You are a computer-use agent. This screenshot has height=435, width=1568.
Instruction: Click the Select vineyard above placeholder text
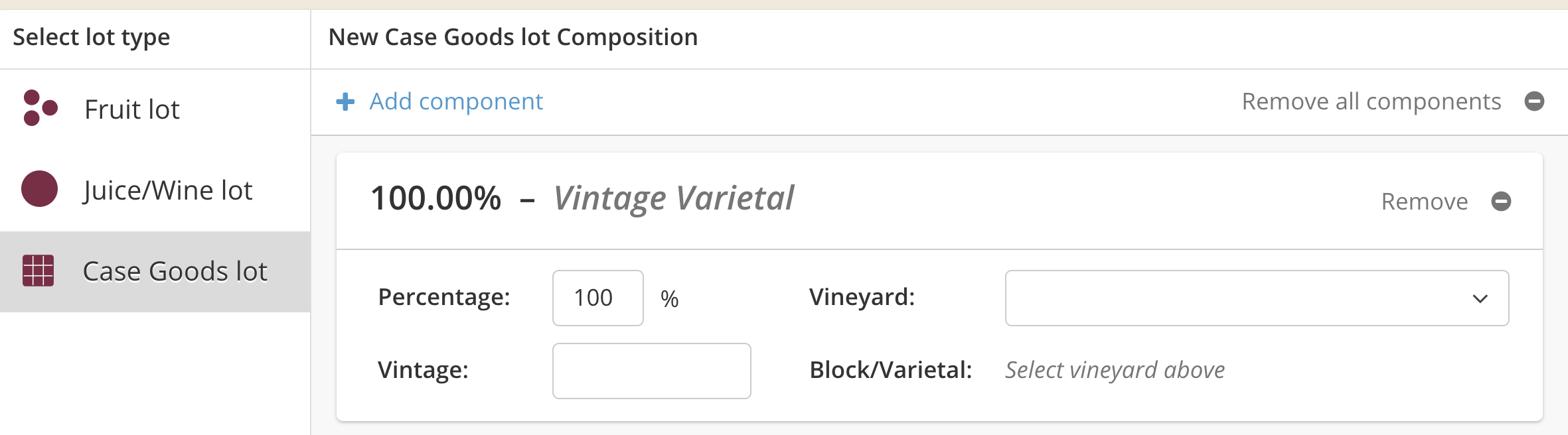[x=1115, y=370]
